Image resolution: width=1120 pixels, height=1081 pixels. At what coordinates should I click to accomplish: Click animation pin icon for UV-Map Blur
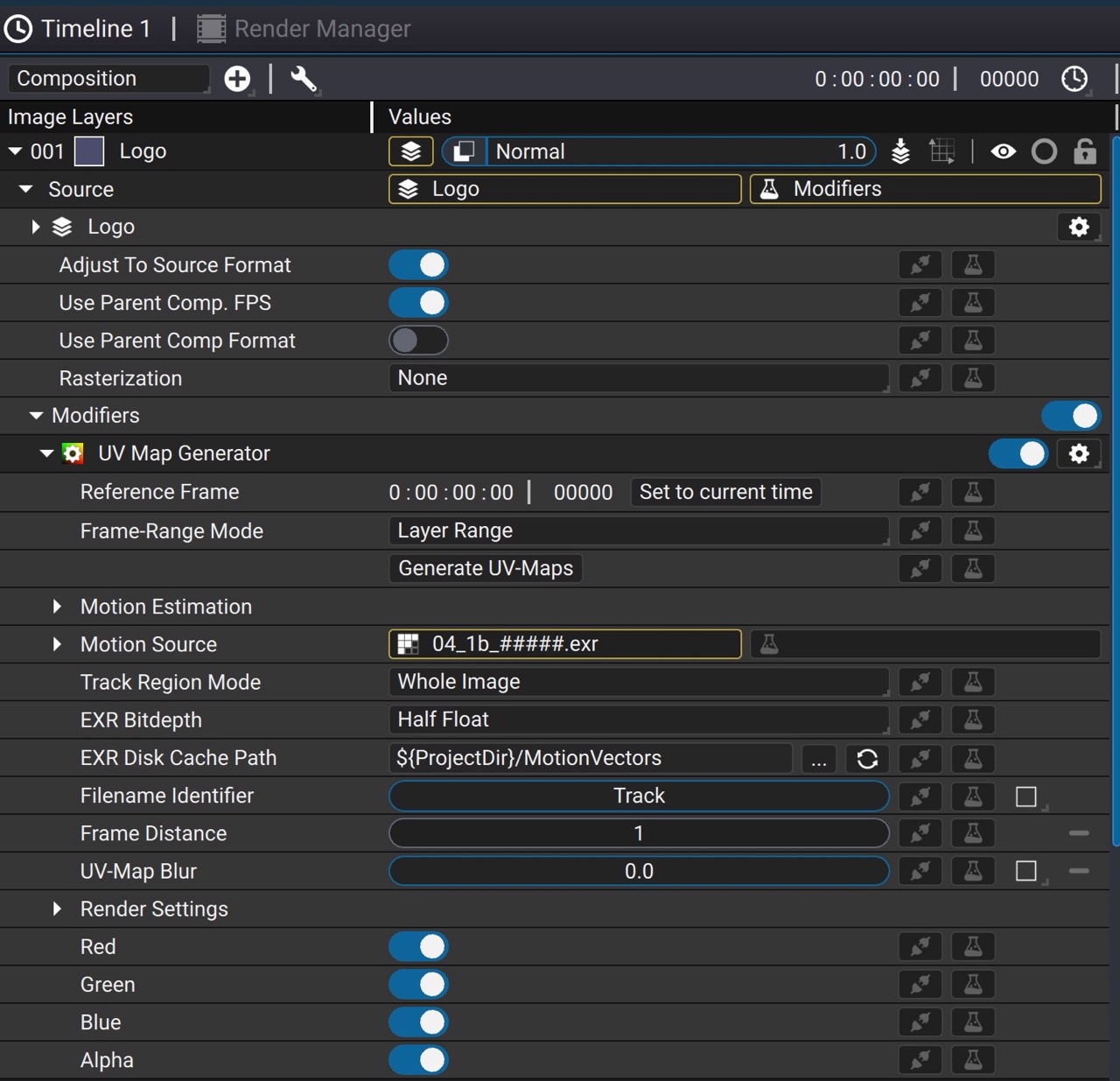pyautogui.click(x=920, y=871)
